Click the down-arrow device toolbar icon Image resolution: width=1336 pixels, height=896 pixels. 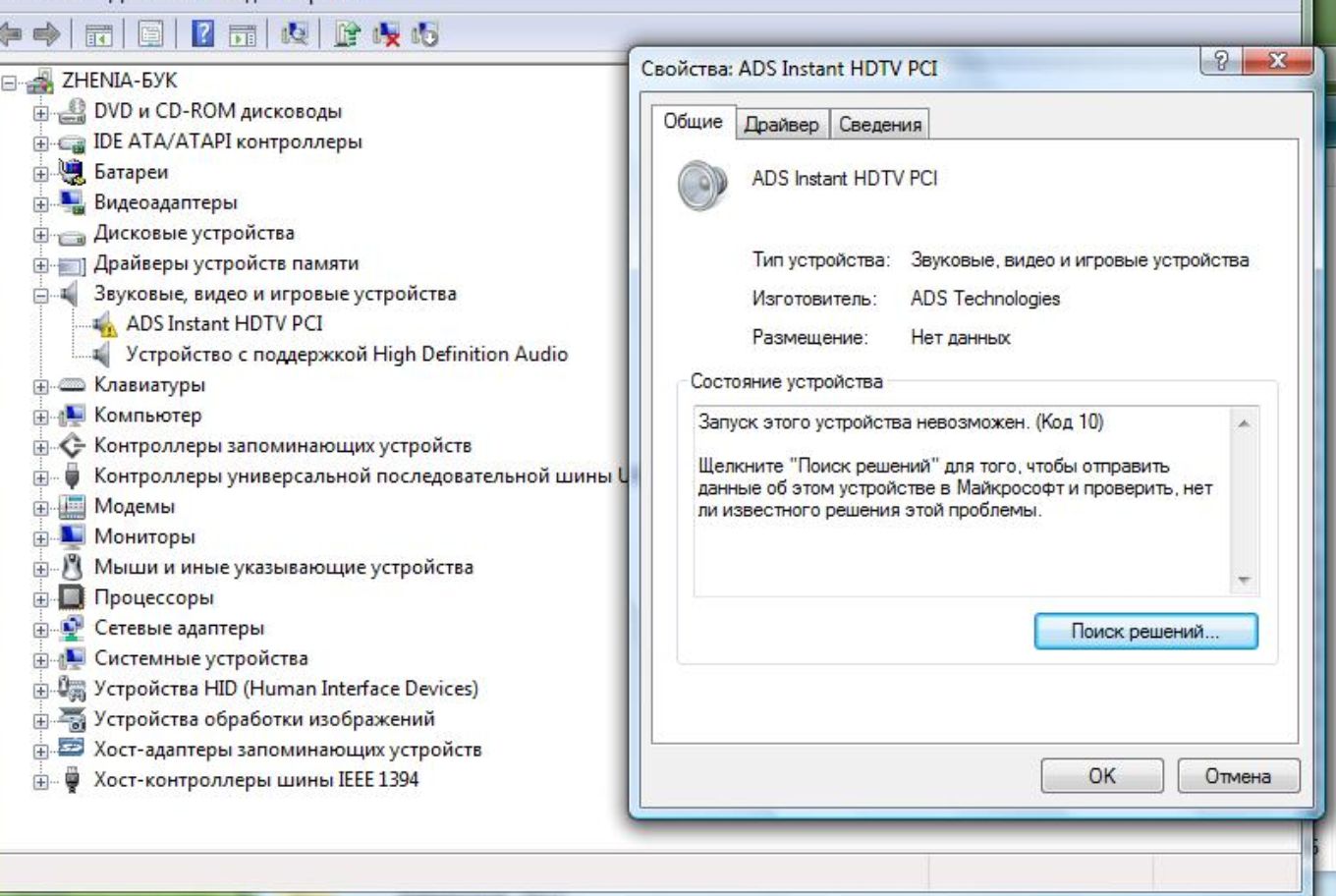(424, 34)
